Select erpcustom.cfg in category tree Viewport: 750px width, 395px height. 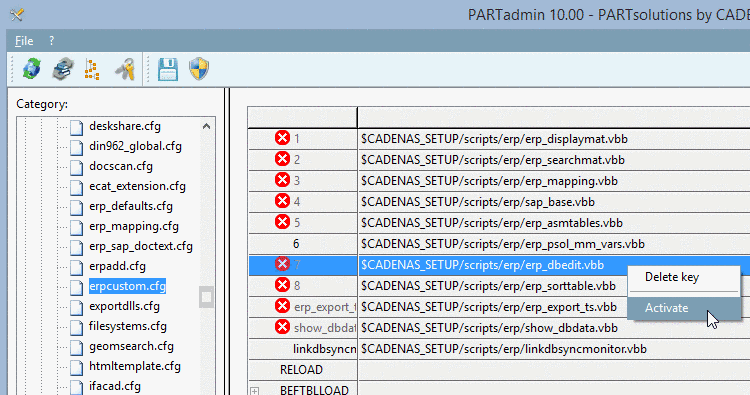pyautogui.click(x=127, y=286)
